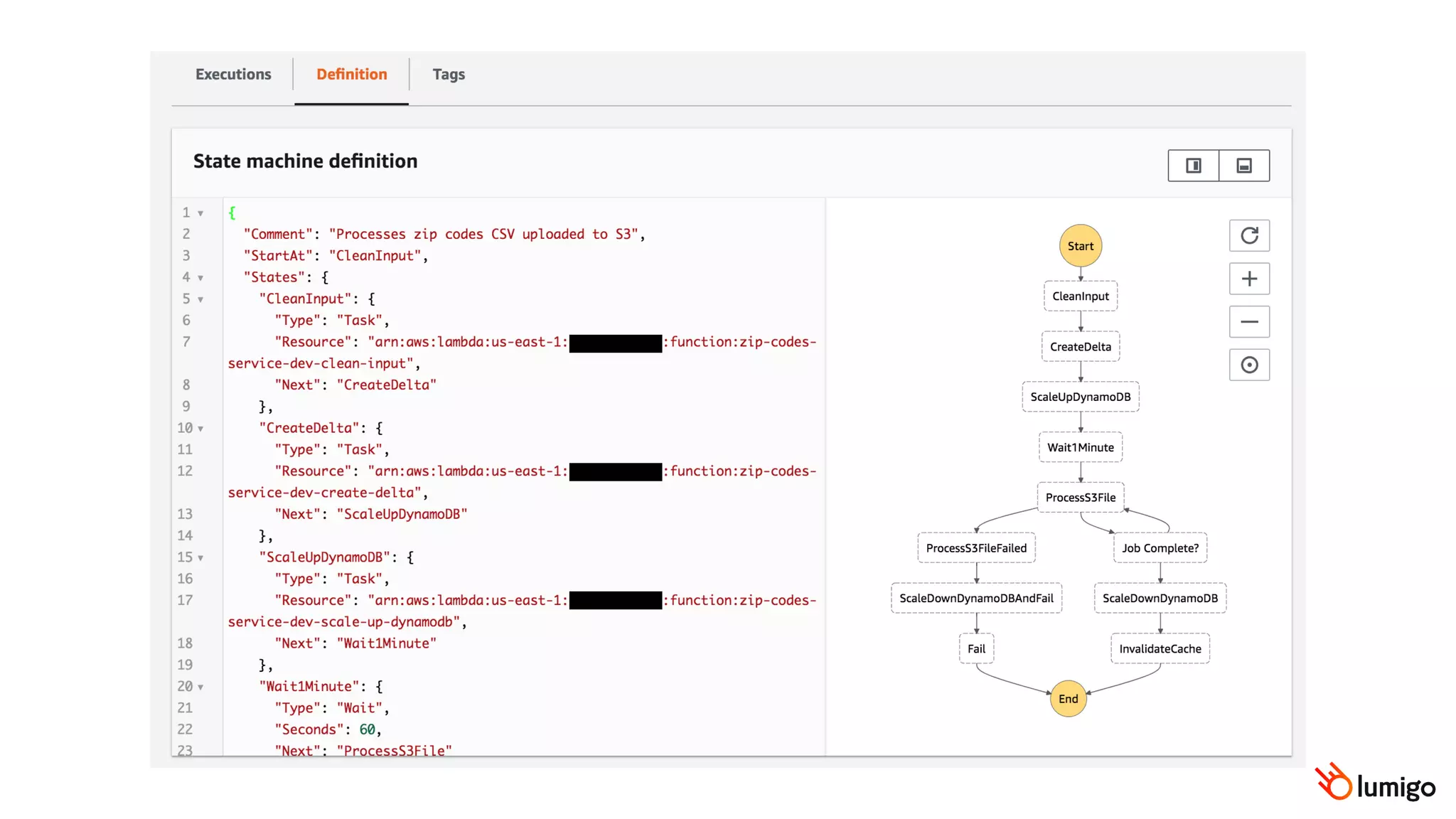Open the Executions tab
The width and height of the screenshot is (1456, 819).
click(x=233, y=74)
